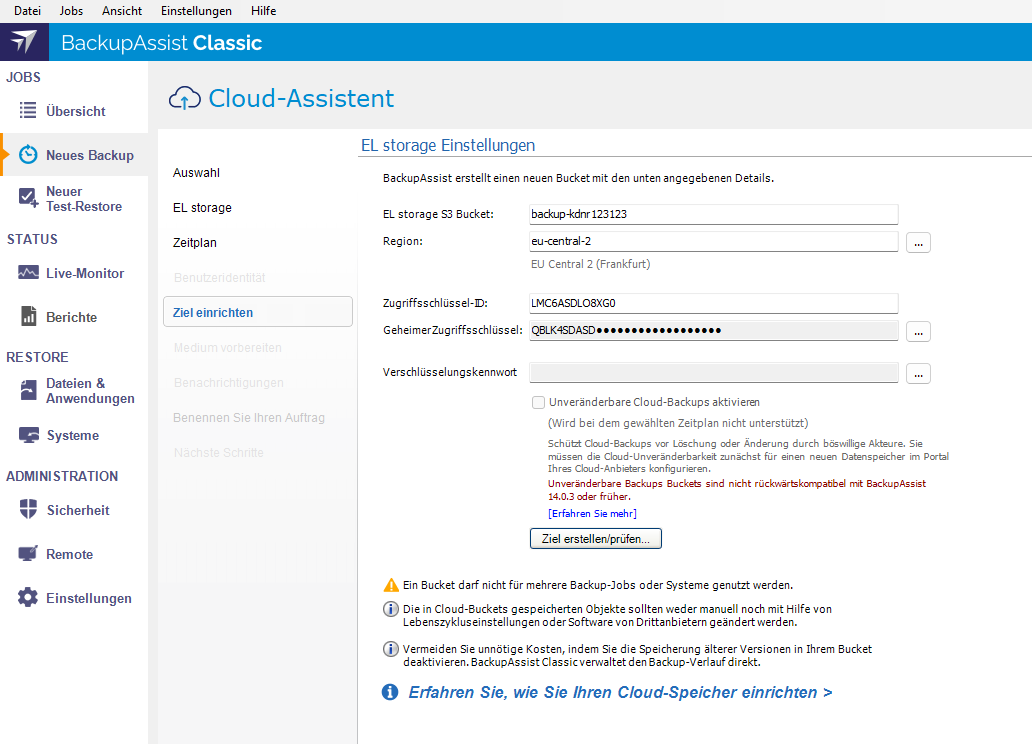
Task: Select the Zeitplan wizard step
Action: pyautogui.click(x=195, y=243)
